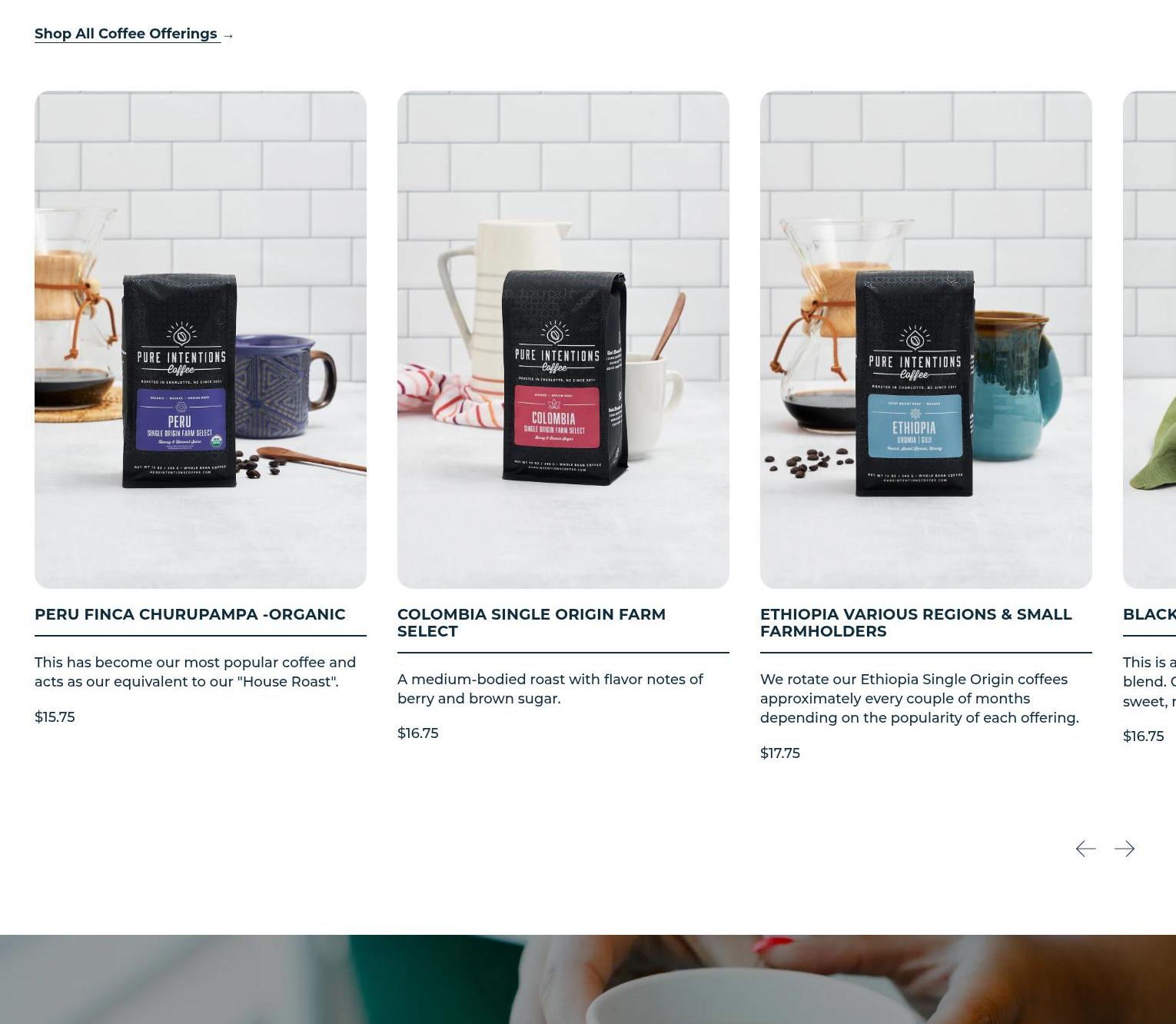Click the arrow beside Shop All Coffee Offerings
Screen dimensions: 1176x1024
point(228,35)
